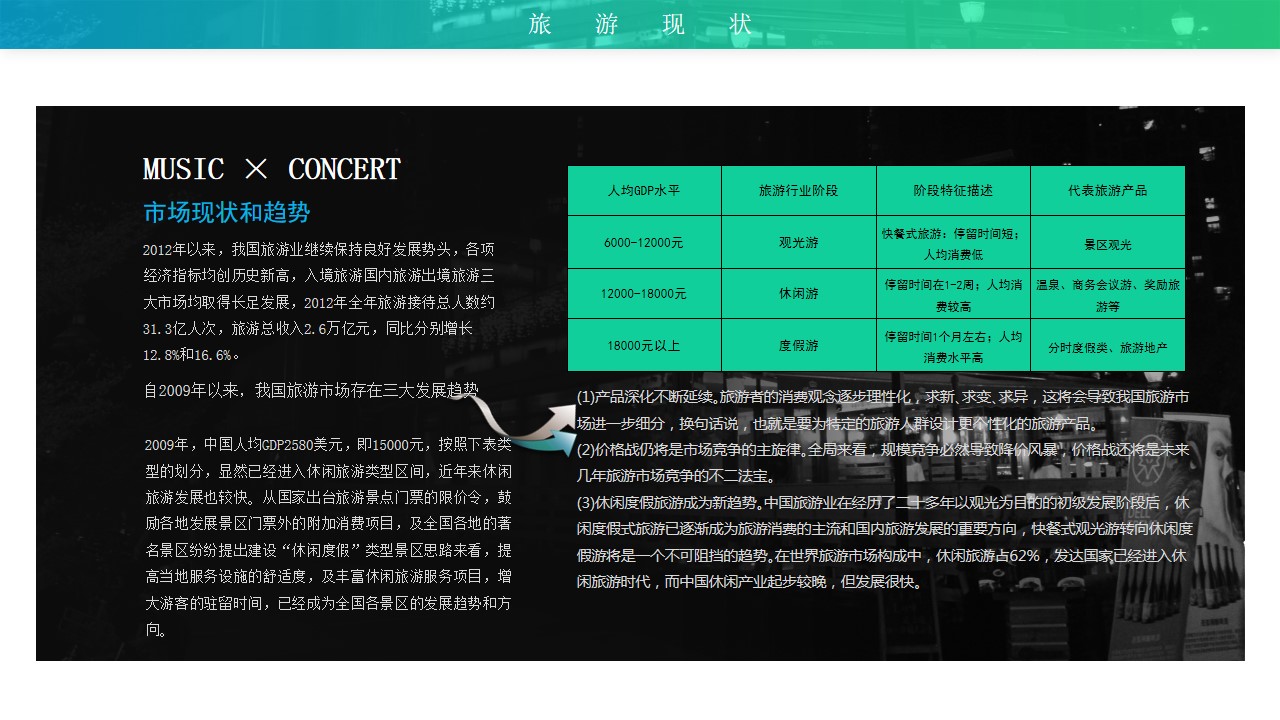Click the blue subtitle 市场现状和趋势
This screenshot has width=1280, height=720.
point(227,213)
